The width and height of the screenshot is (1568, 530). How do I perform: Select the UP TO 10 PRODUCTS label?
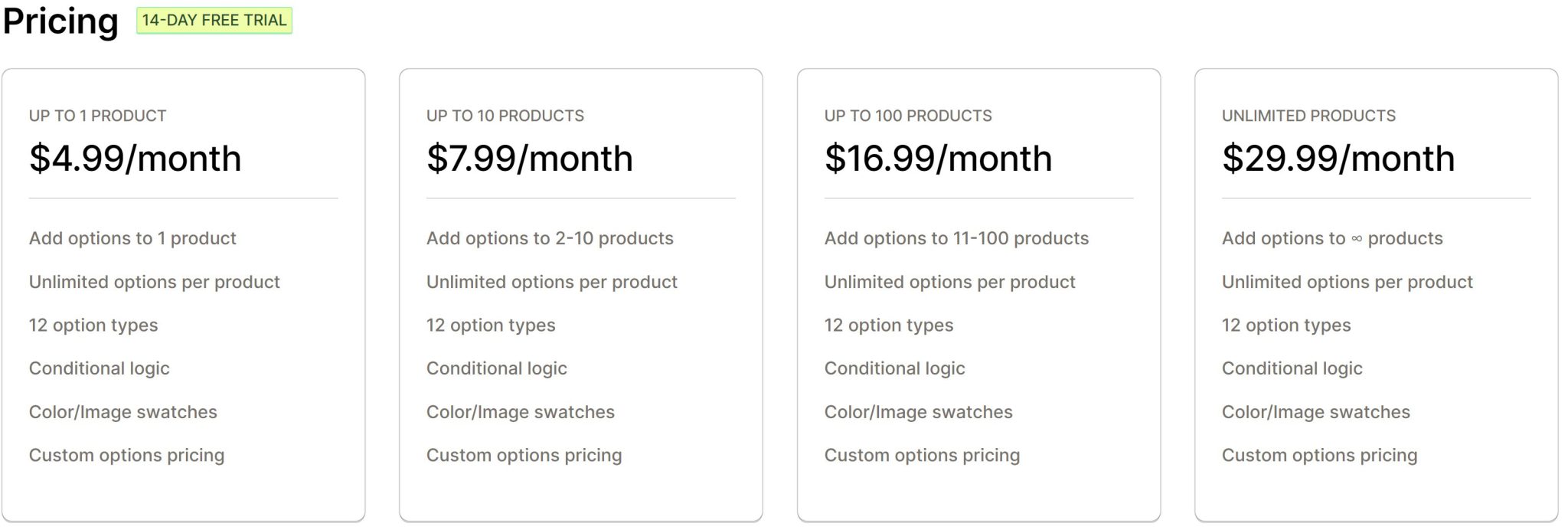505,116
